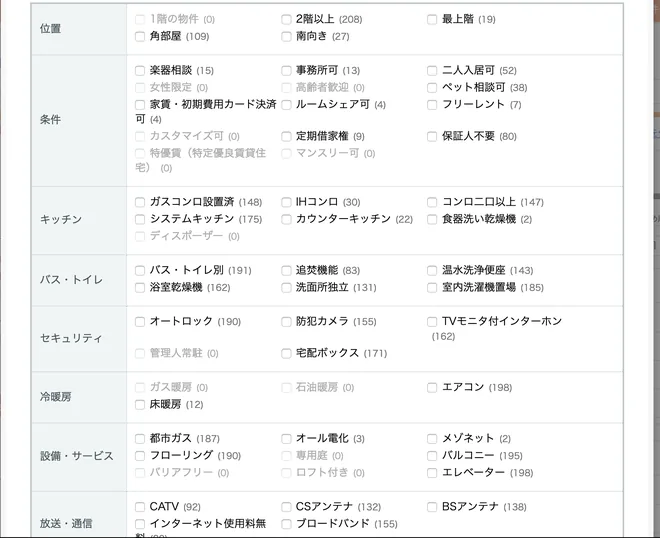Select 二人入居可 checkbox

click(432, 70)
